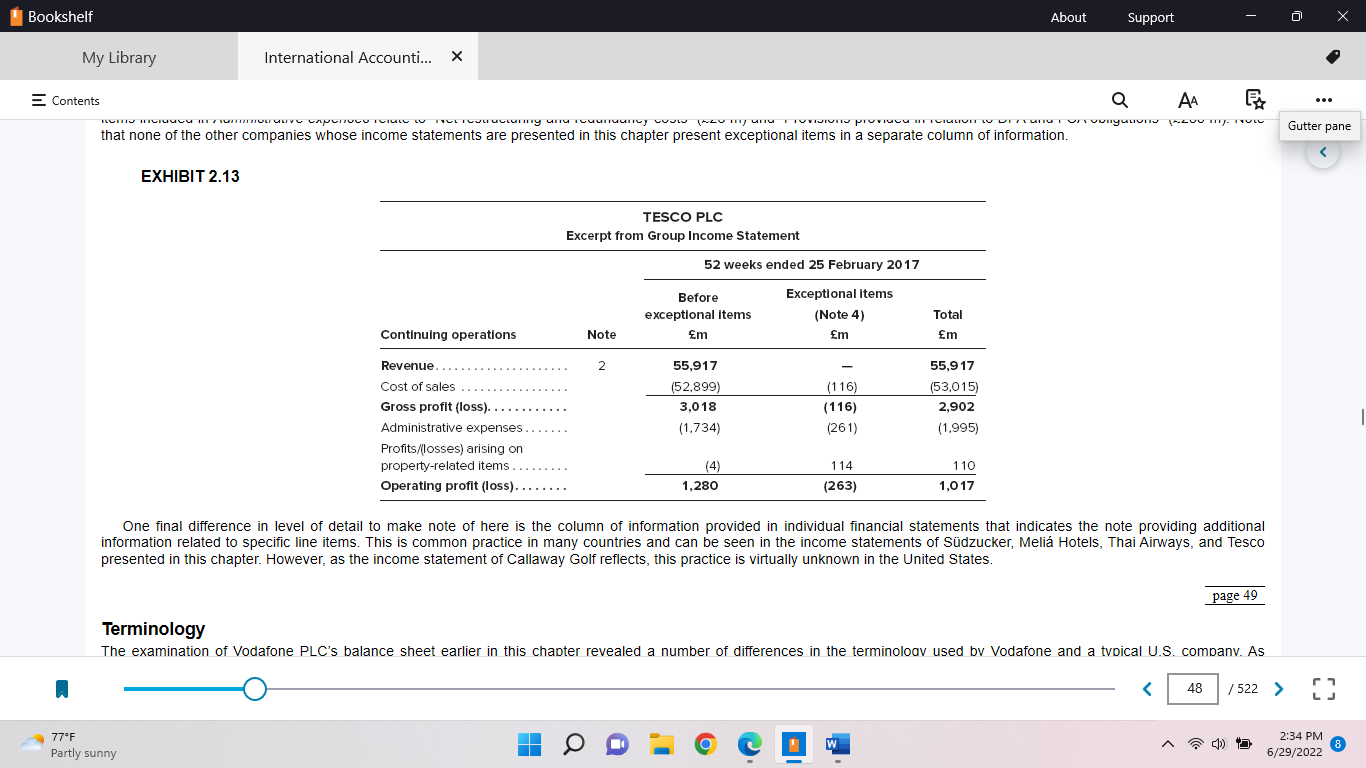The width and height of the screenshot is (1366, 768).
Task: Click the 'EXHIBIT 2.13' heading
Action: [x=190, y=177]
